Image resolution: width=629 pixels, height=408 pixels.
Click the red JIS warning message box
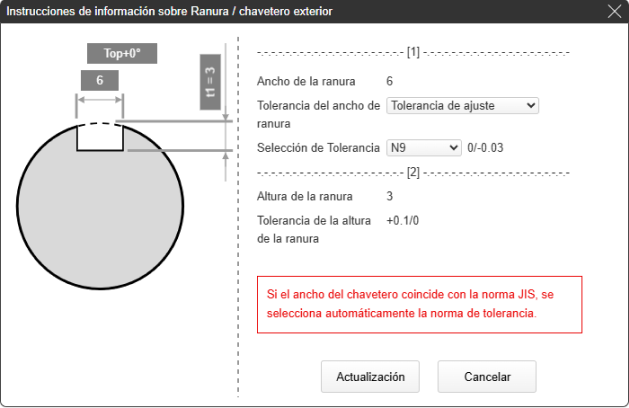pos(419,304)
